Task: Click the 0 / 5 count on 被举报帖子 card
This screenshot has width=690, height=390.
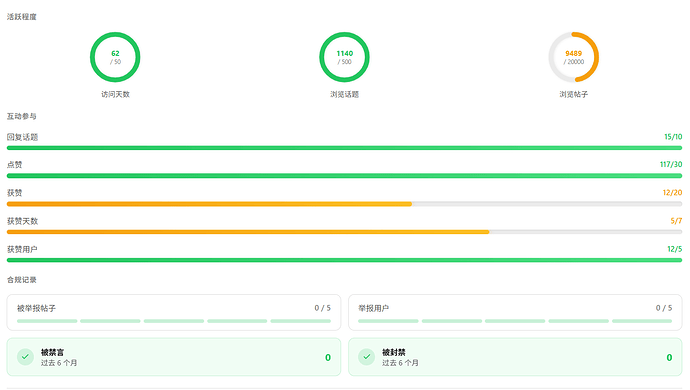Action: [x=323, y=308]
